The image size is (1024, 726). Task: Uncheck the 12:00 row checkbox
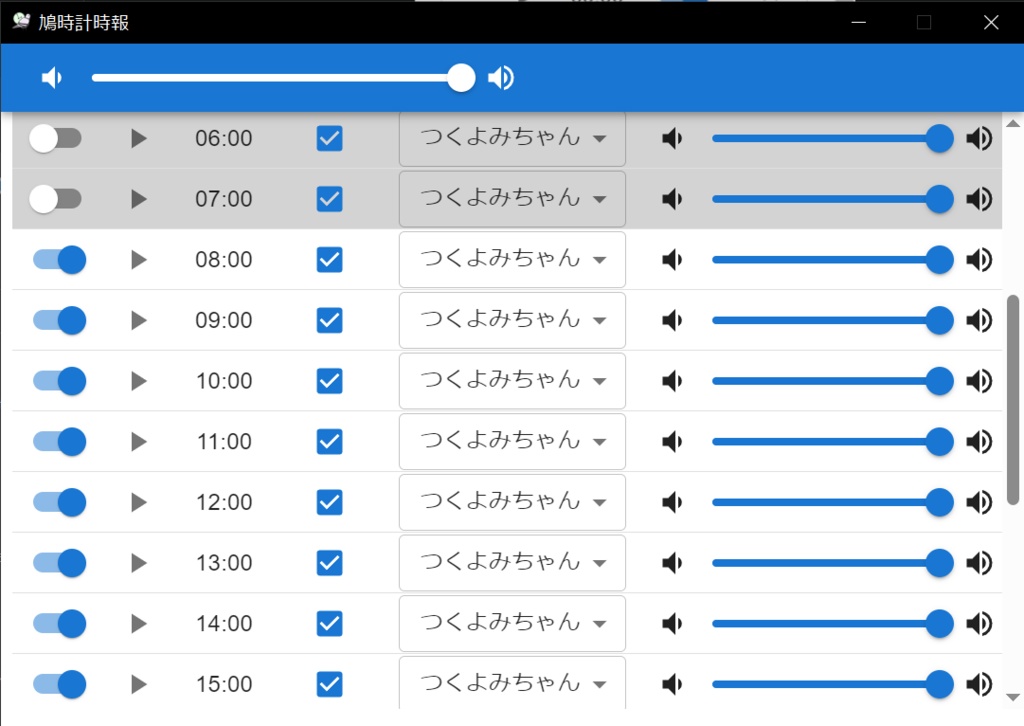point(329,502)
